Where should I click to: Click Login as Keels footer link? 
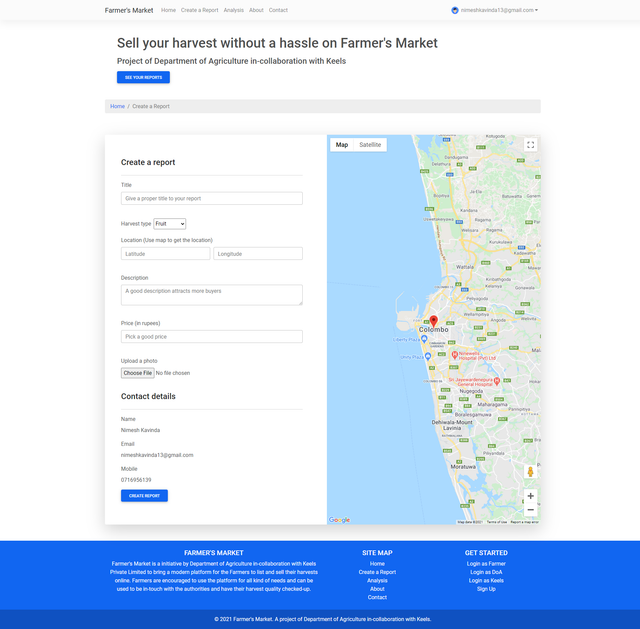(486, 580)
